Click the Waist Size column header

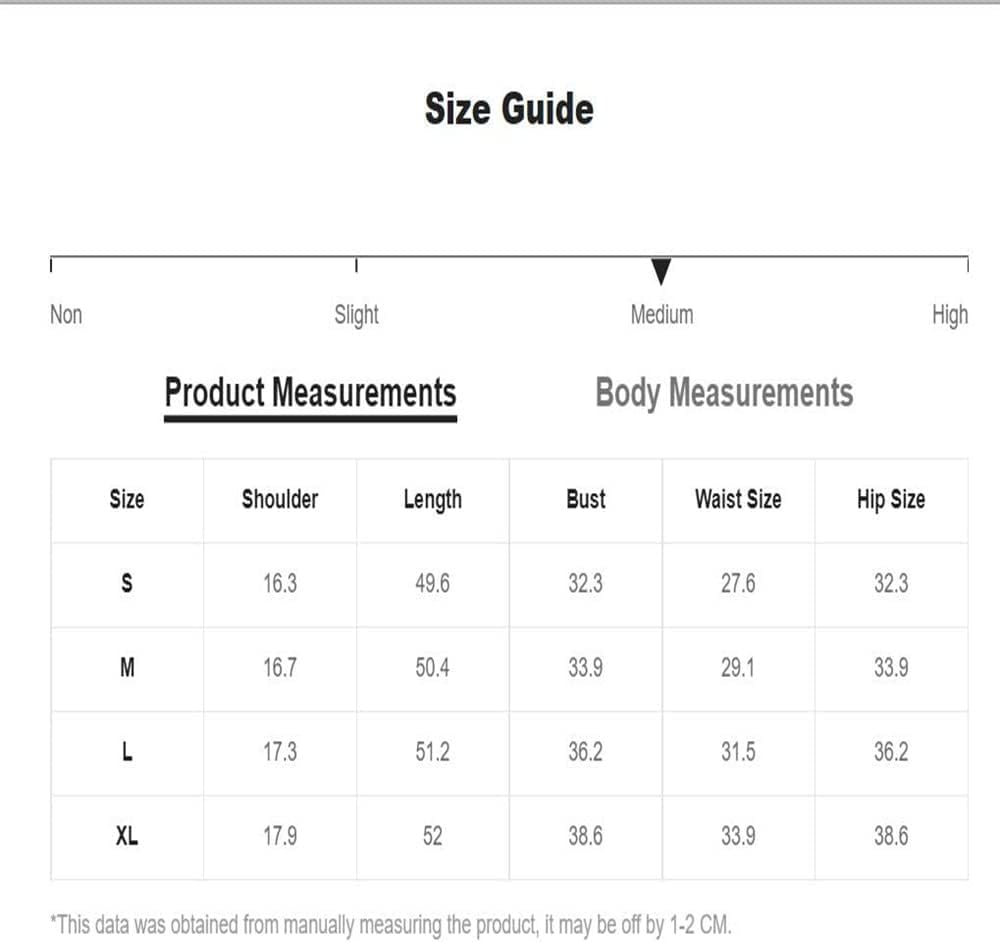point(739,499)
